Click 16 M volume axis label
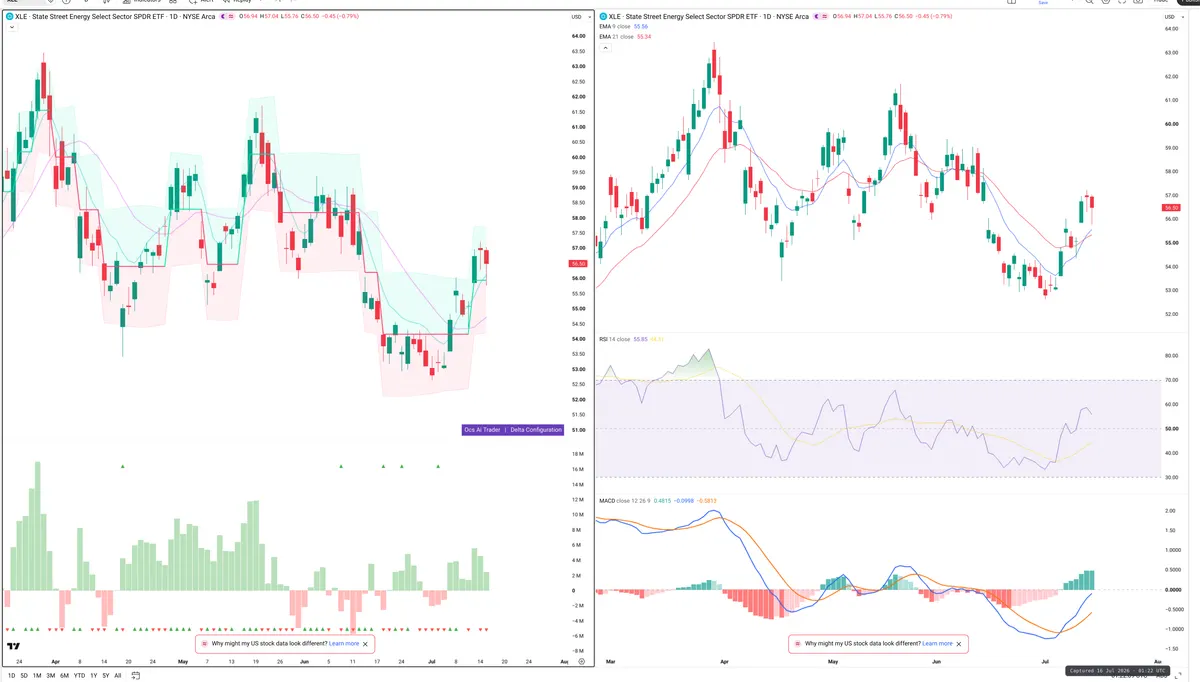The height and width of the screenshot is (682, 1200). (x=577, y=469)
